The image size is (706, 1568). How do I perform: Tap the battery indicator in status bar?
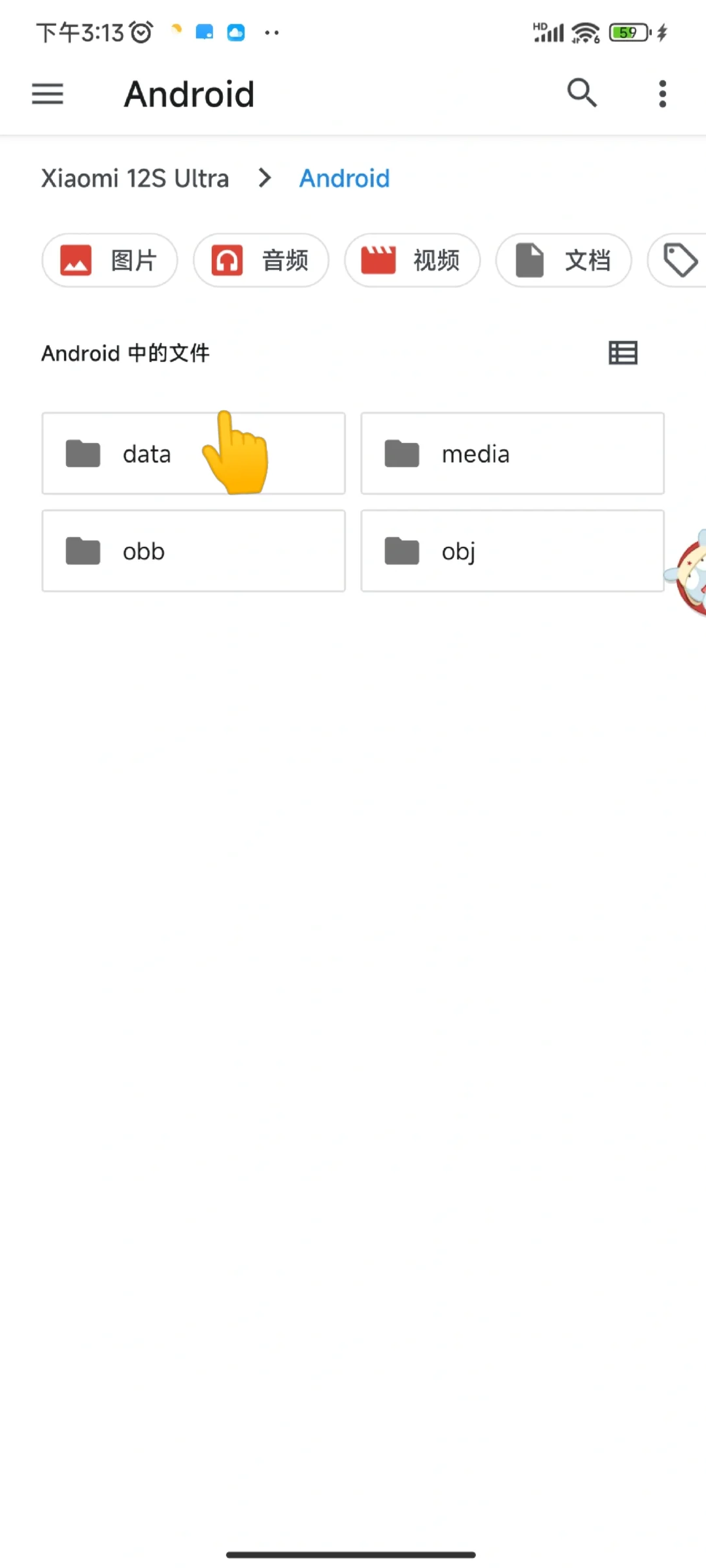(x=630, y=32)
